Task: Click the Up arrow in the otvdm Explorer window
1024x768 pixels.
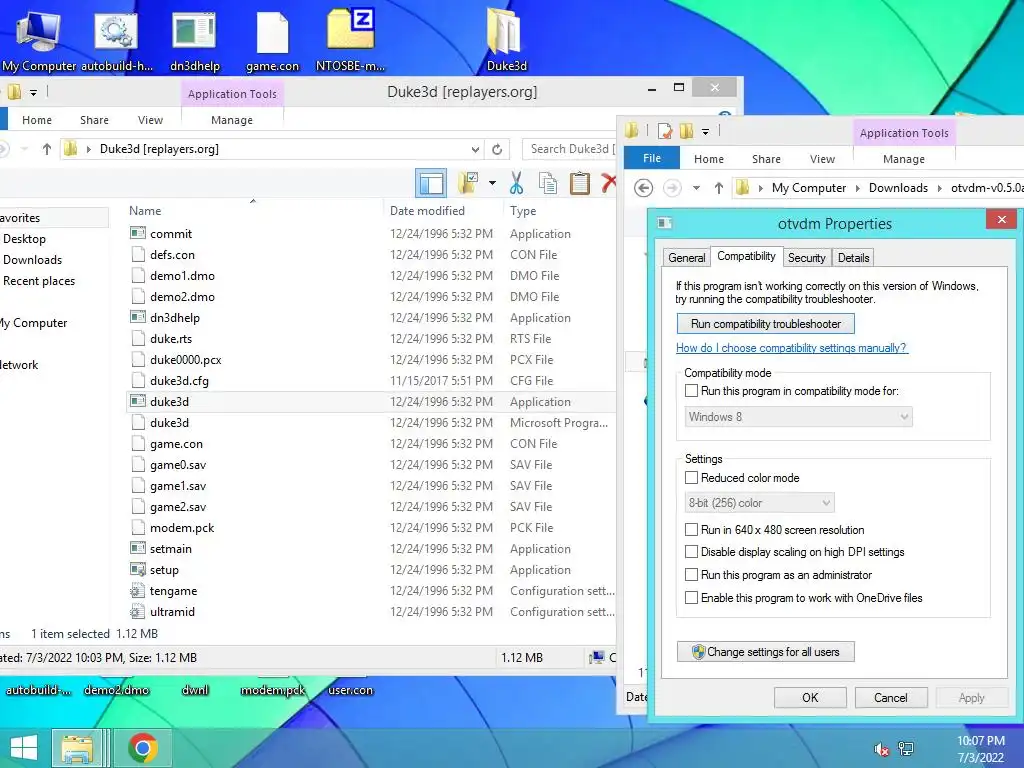Action: pyautogui.click(x=719, y=188)
